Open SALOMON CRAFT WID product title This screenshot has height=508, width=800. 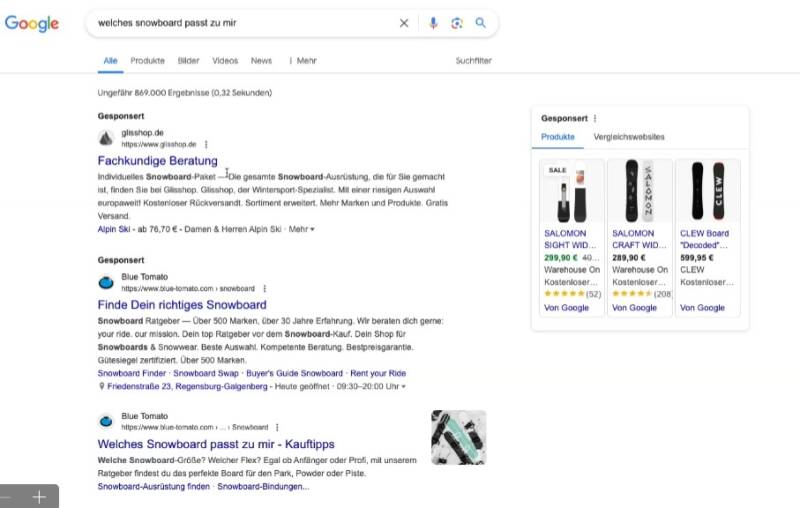[x=639, y=239]
